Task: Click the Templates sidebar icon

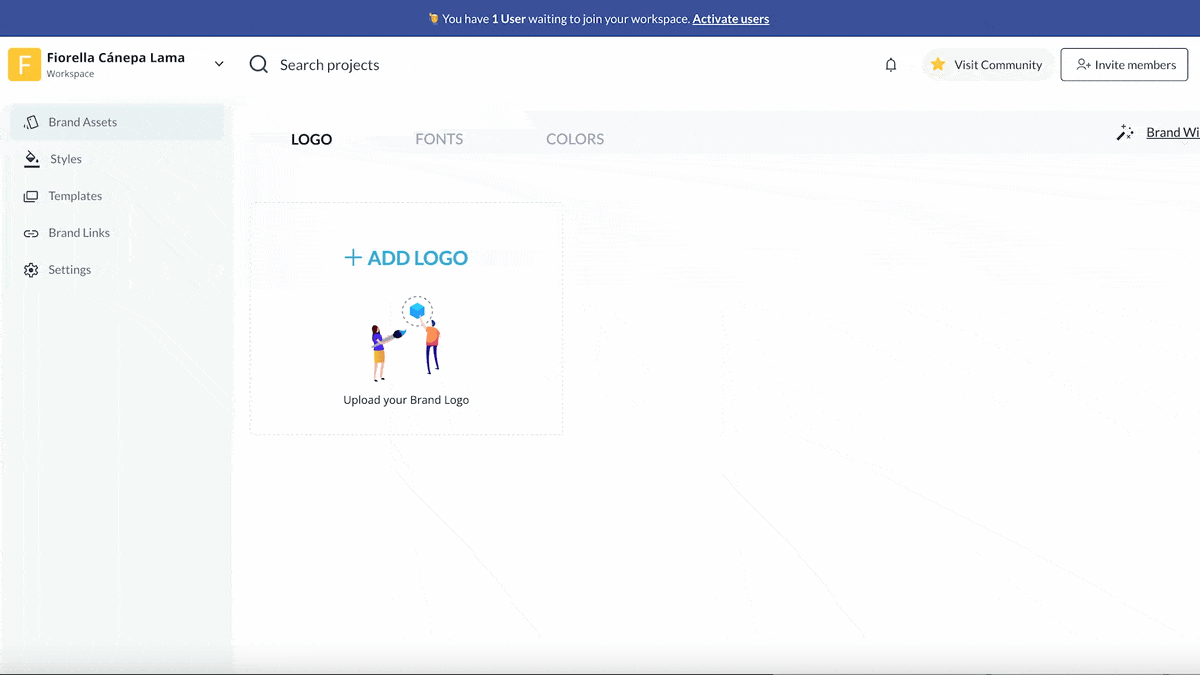Action: pos(31,196)
